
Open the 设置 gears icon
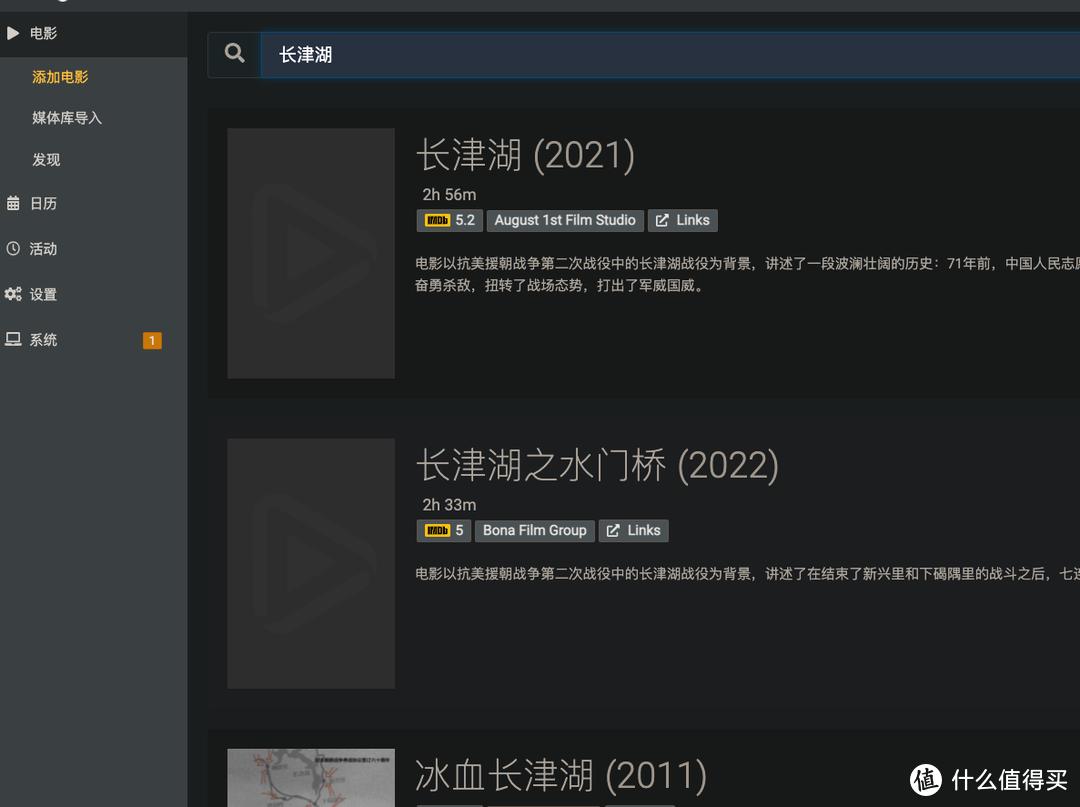(x=13, y=293)
